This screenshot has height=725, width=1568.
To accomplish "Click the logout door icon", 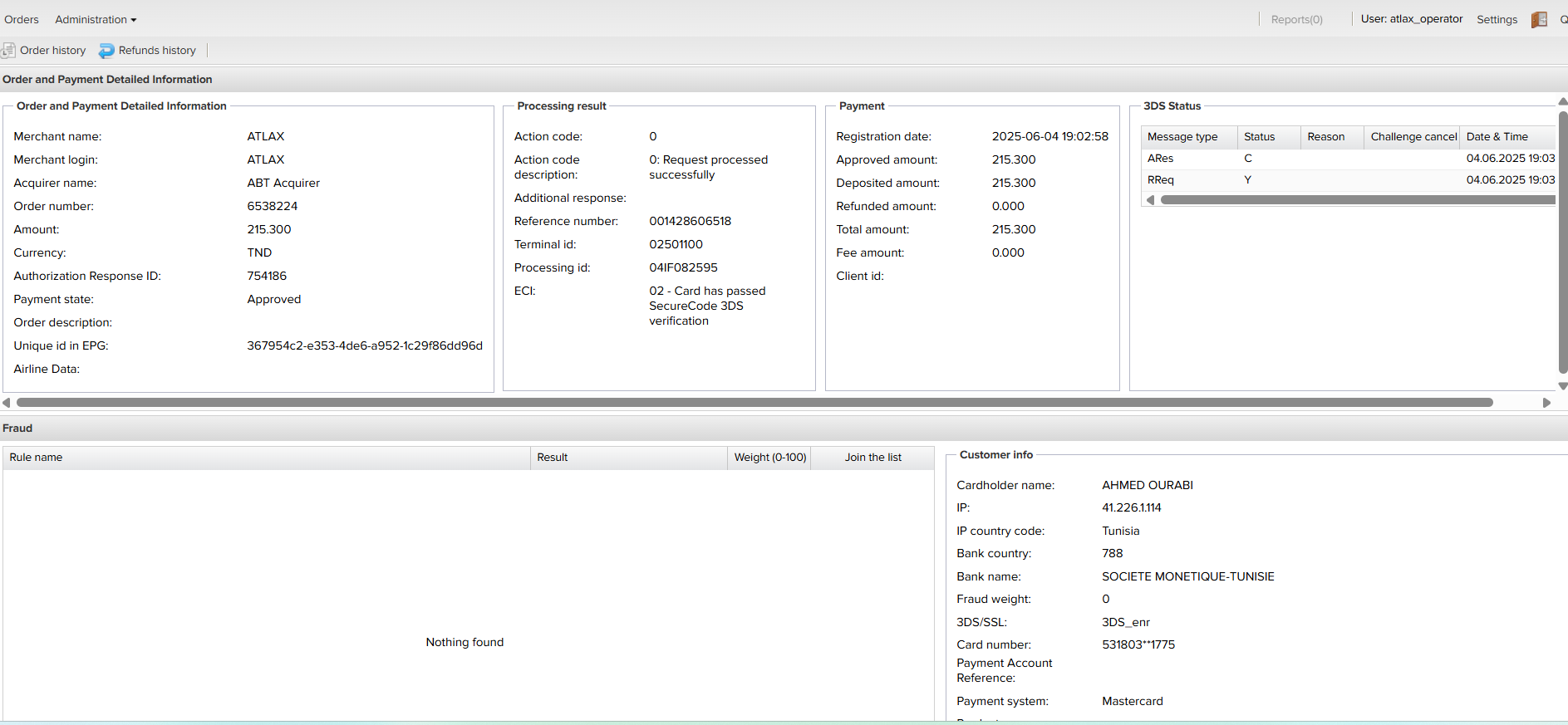I will pyautogui.click(x=1539, y=19).
